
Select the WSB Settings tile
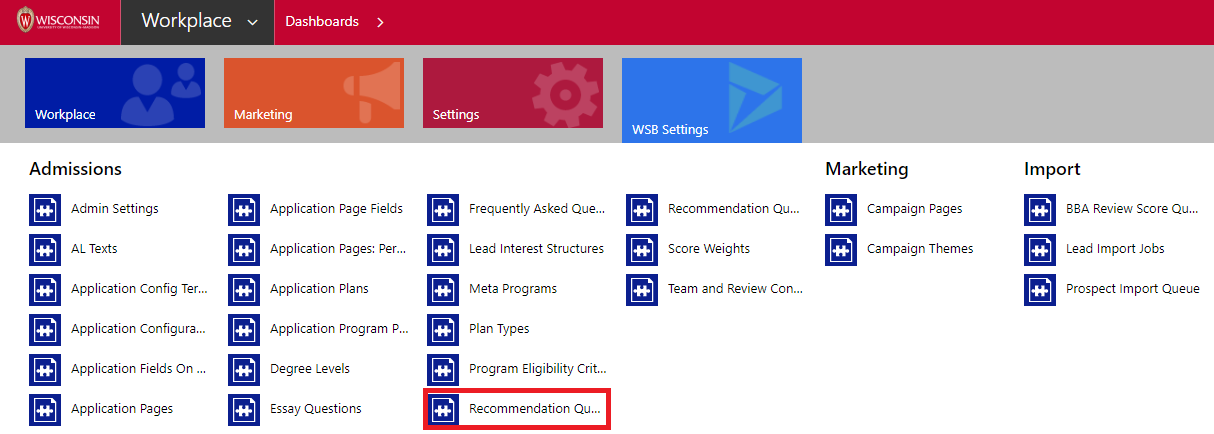click(711, 100)
